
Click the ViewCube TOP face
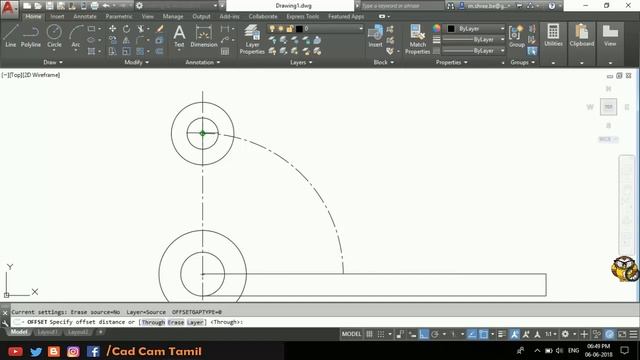608,107
